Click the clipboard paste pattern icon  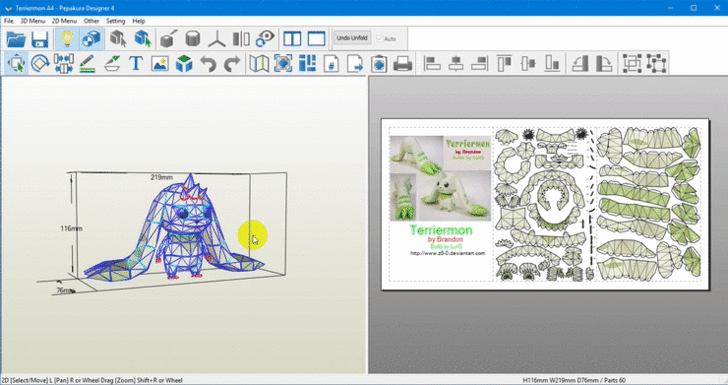tap(379, 64)
